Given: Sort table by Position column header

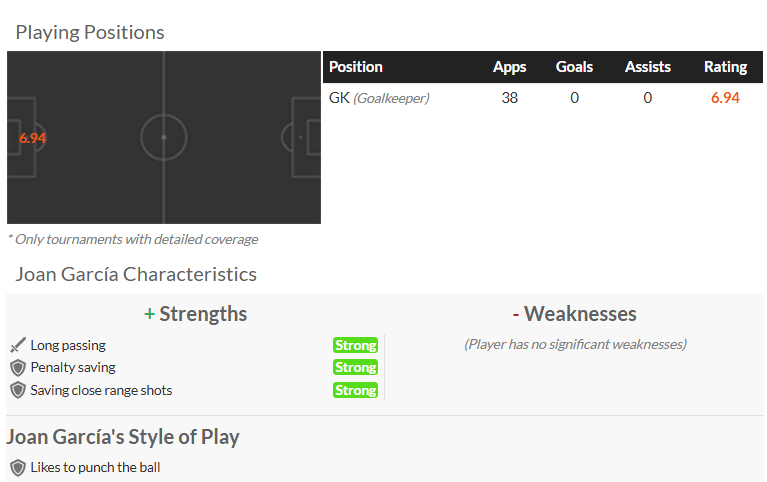Looking at the screenshot, I should point(356,67).
